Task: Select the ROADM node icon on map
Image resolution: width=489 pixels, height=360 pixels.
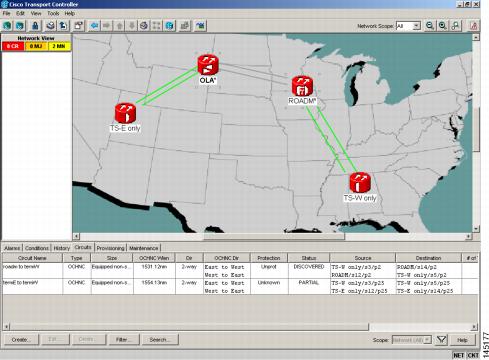Action: pyautogui.click(x=302, y=86)
